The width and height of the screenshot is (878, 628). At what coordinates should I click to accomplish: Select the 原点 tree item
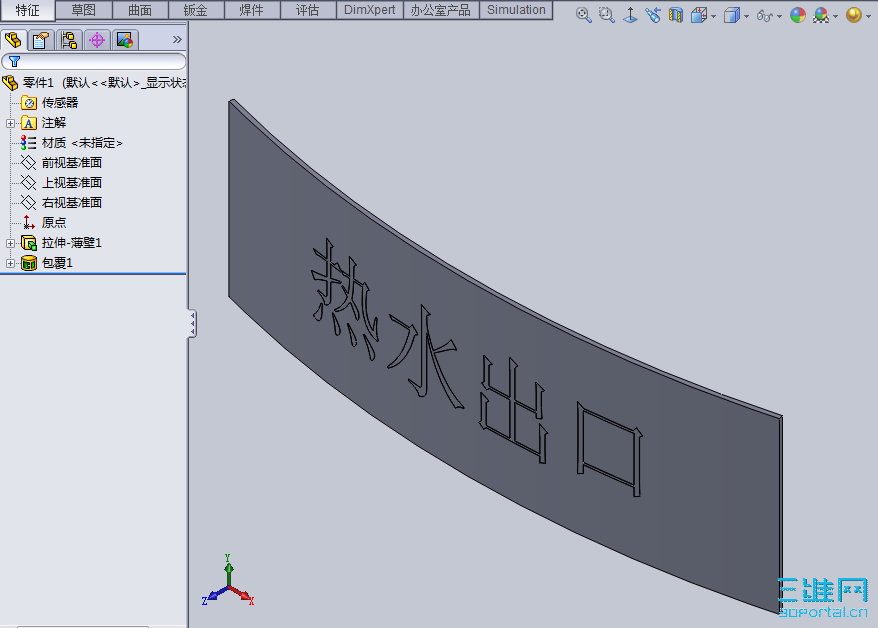[54, 223]
